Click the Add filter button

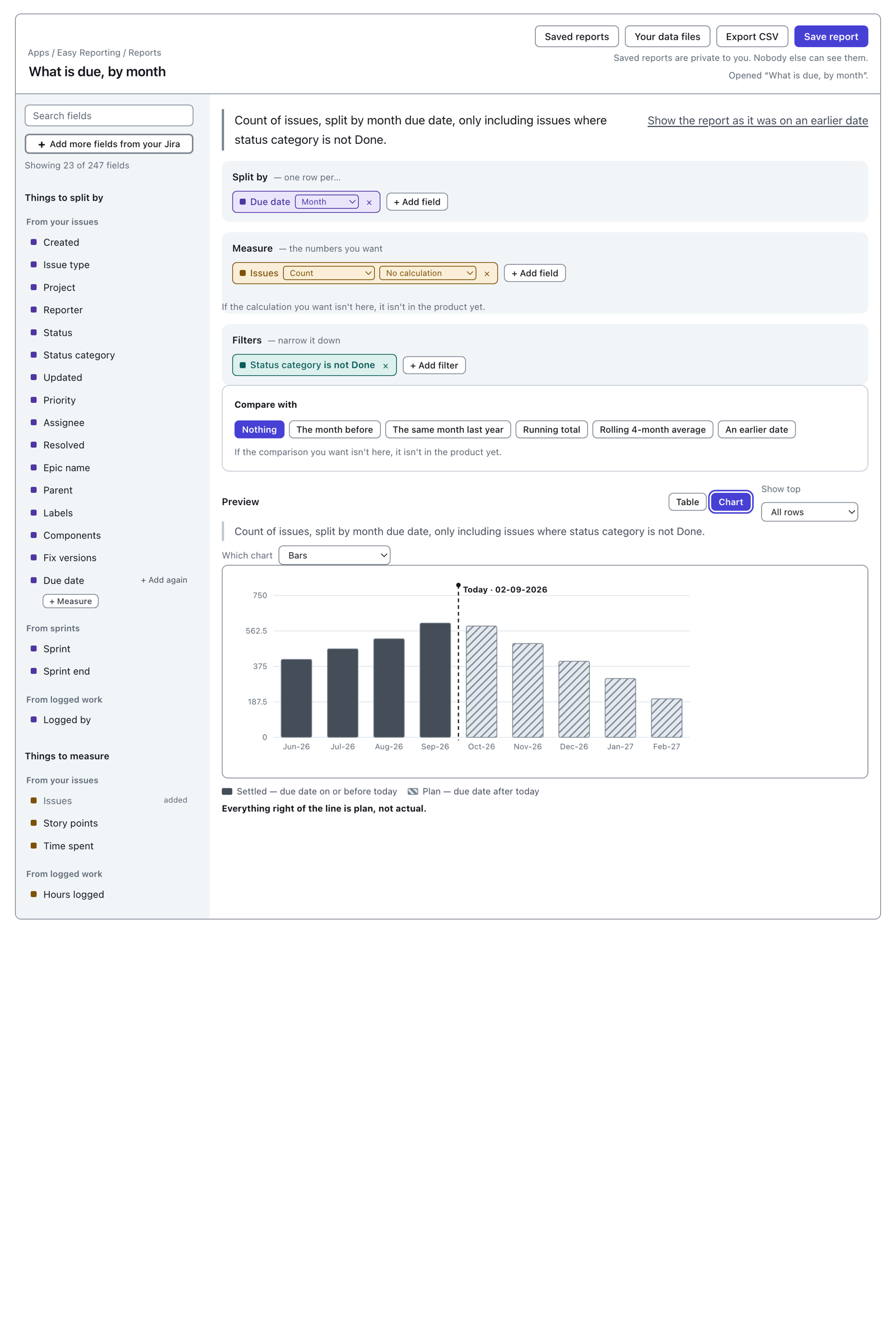[433, 365]
